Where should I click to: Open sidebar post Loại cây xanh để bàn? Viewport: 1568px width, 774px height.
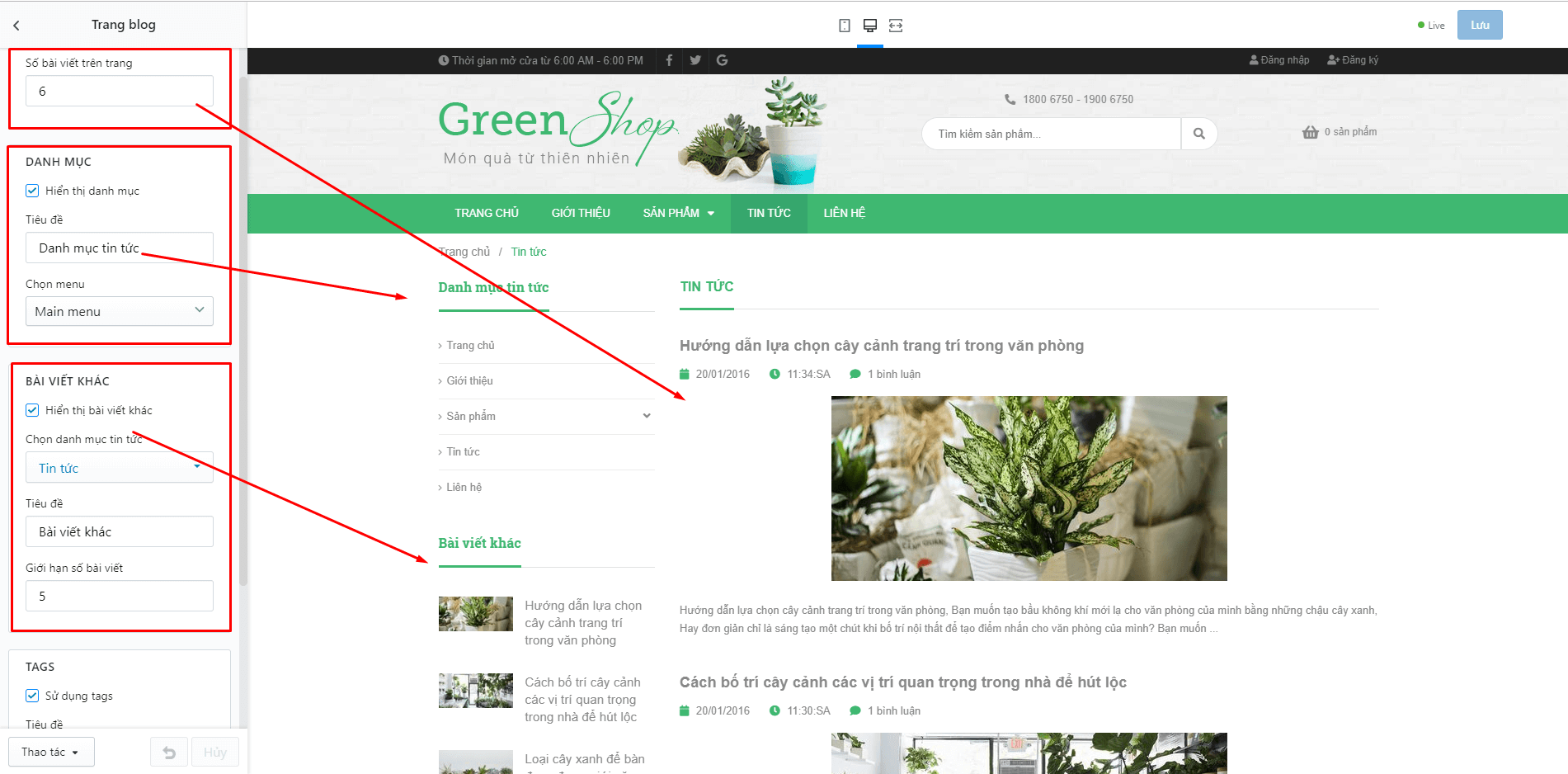click(585, 759)
